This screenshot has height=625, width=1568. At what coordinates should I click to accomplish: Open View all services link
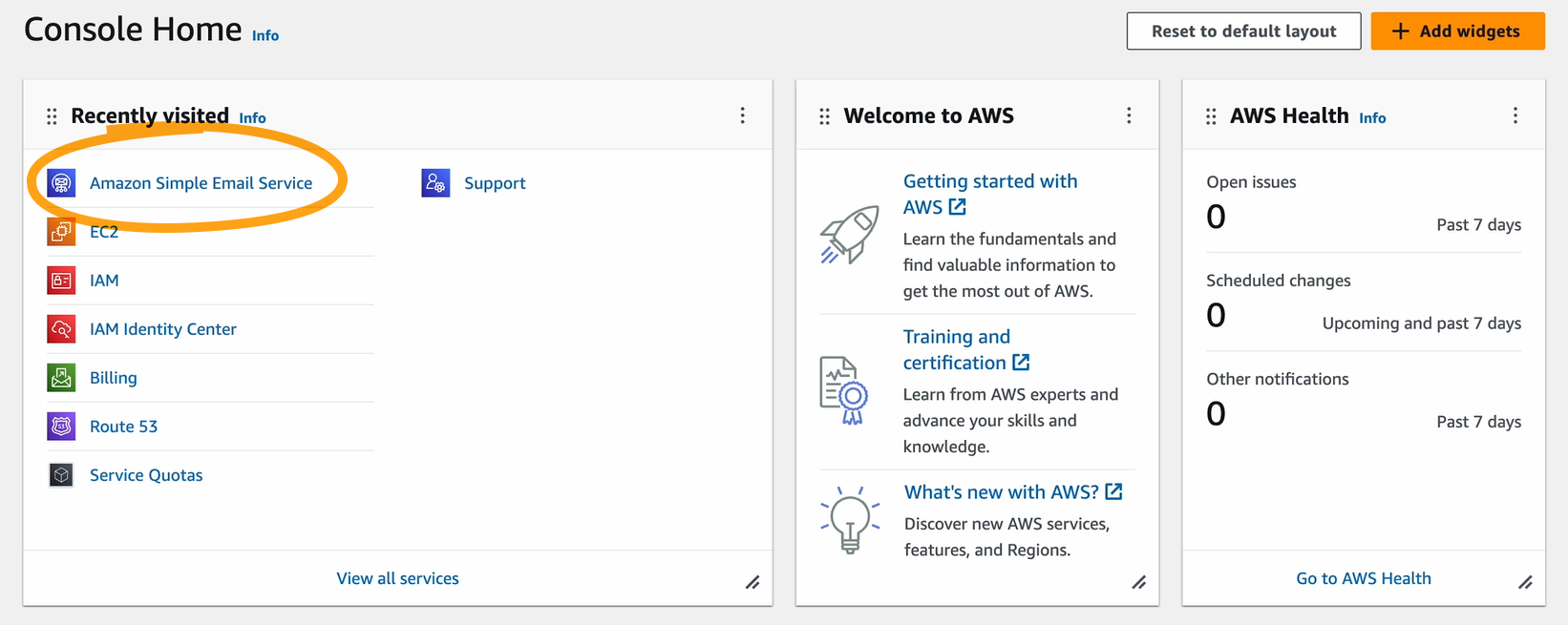pos(397,578)
